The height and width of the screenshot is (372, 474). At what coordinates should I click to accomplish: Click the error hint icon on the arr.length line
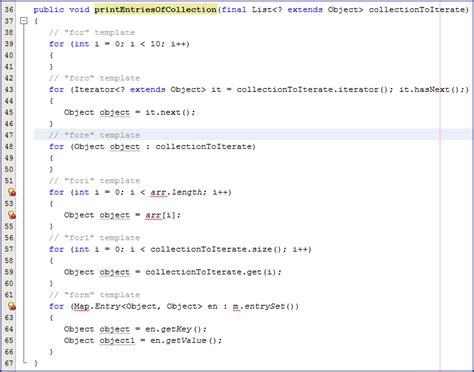12,192
